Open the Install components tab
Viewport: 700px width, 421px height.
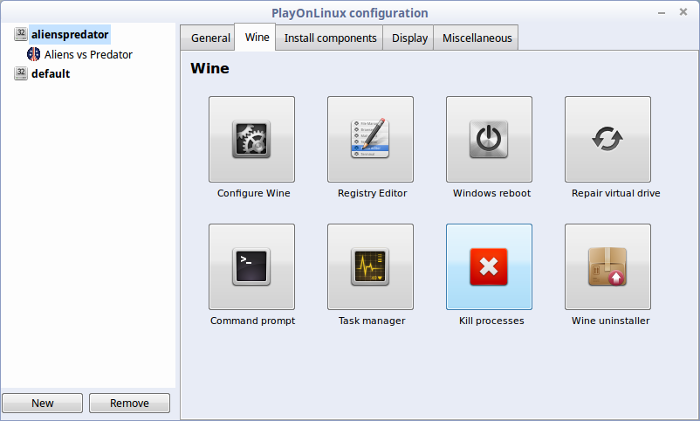click(330, 38)
